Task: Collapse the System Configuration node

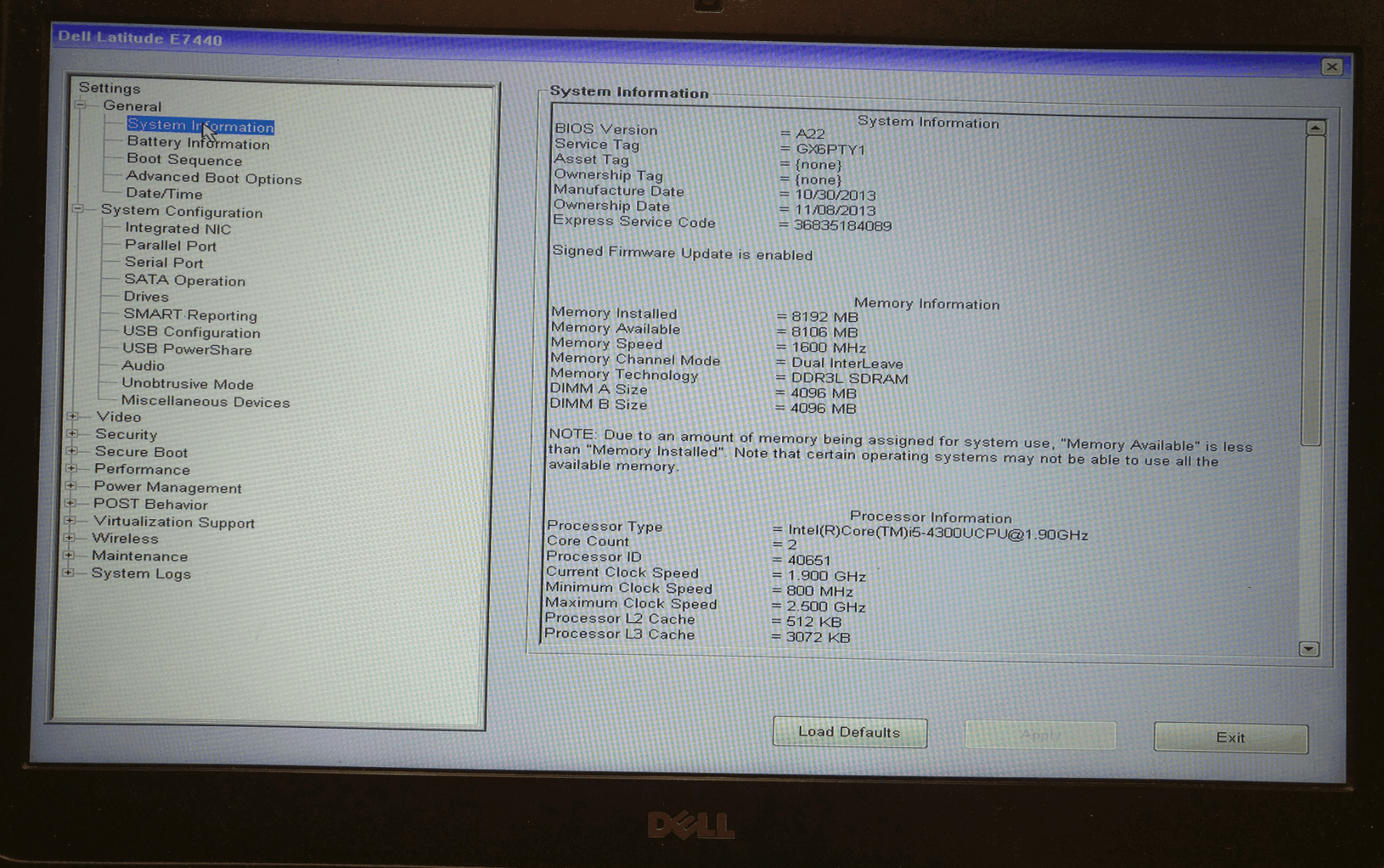Action: coord(78,209)
